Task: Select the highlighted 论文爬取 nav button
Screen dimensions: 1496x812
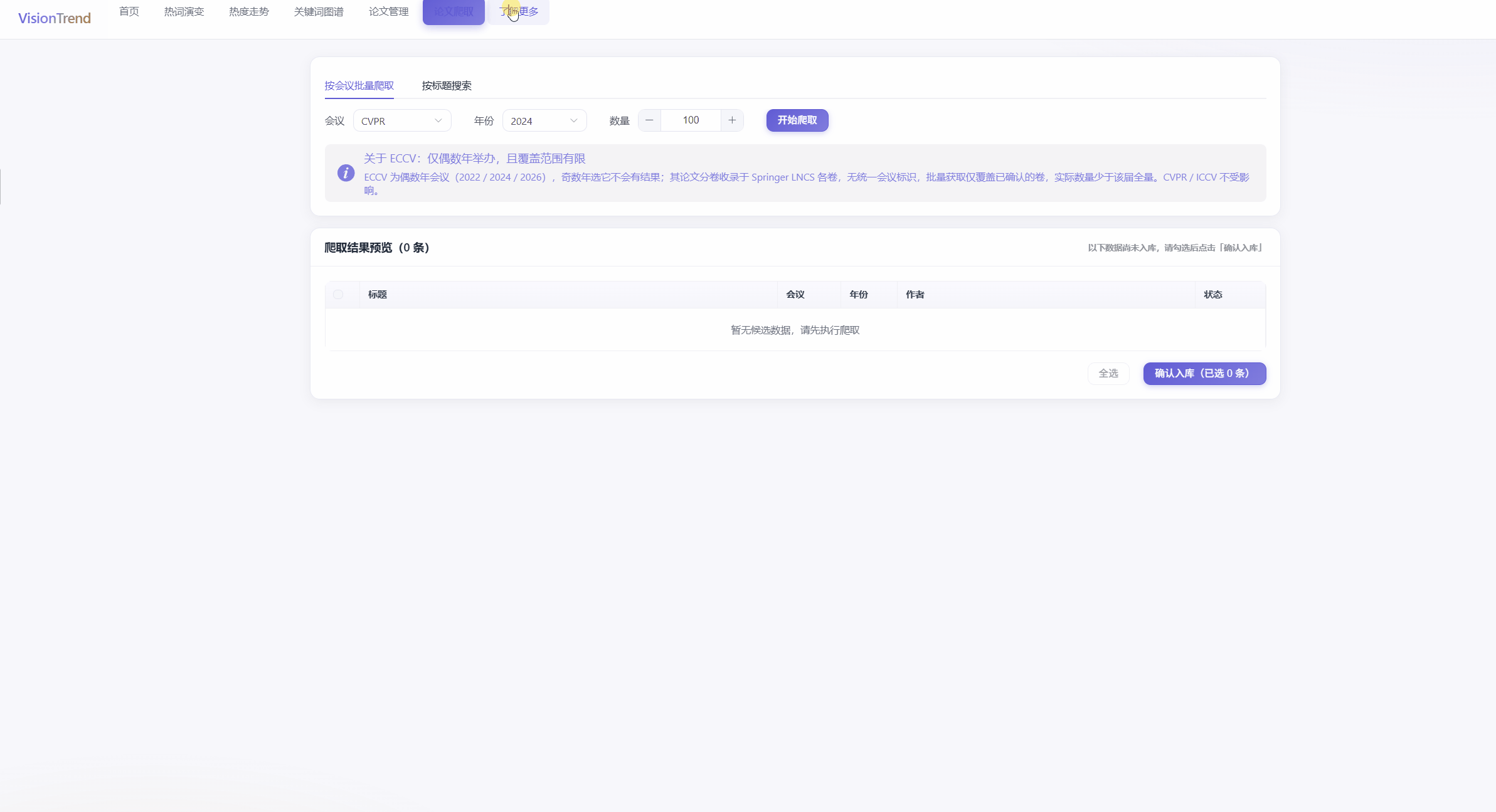Action: pos(454,11)
